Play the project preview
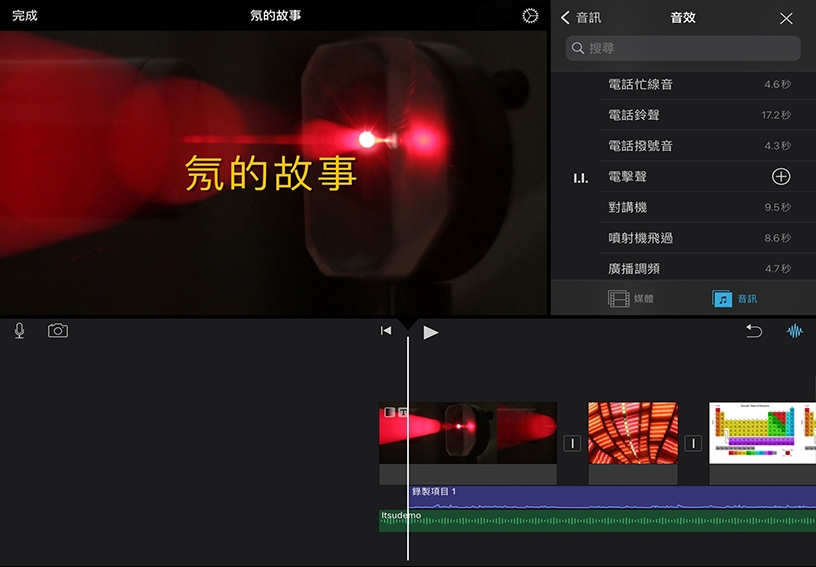 click(x=431, y=332)
